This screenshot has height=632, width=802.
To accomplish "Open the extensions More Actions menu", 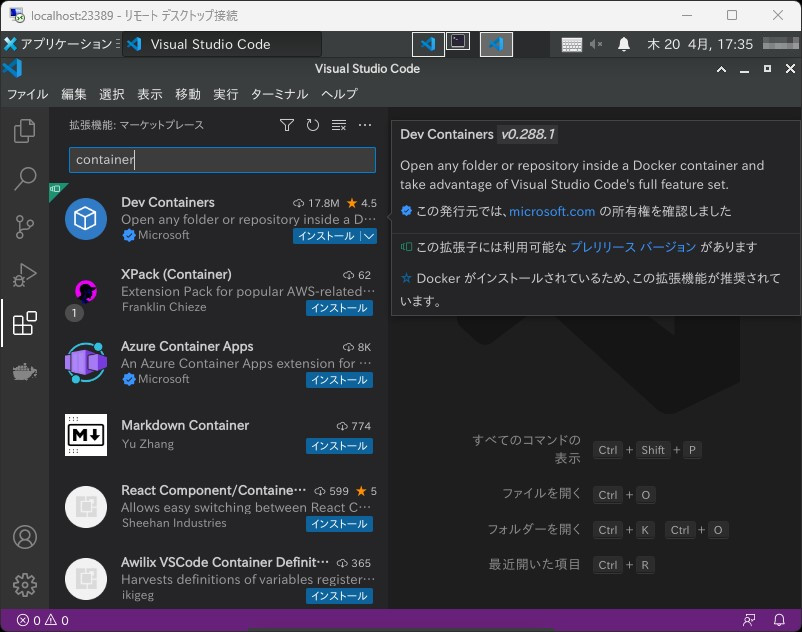I will (364, 124).
